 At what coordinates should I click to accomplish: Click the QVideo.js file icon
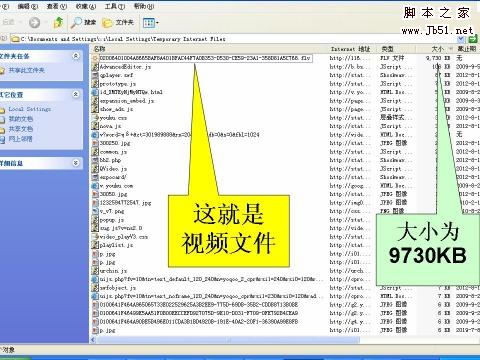(x=95, y=169)
